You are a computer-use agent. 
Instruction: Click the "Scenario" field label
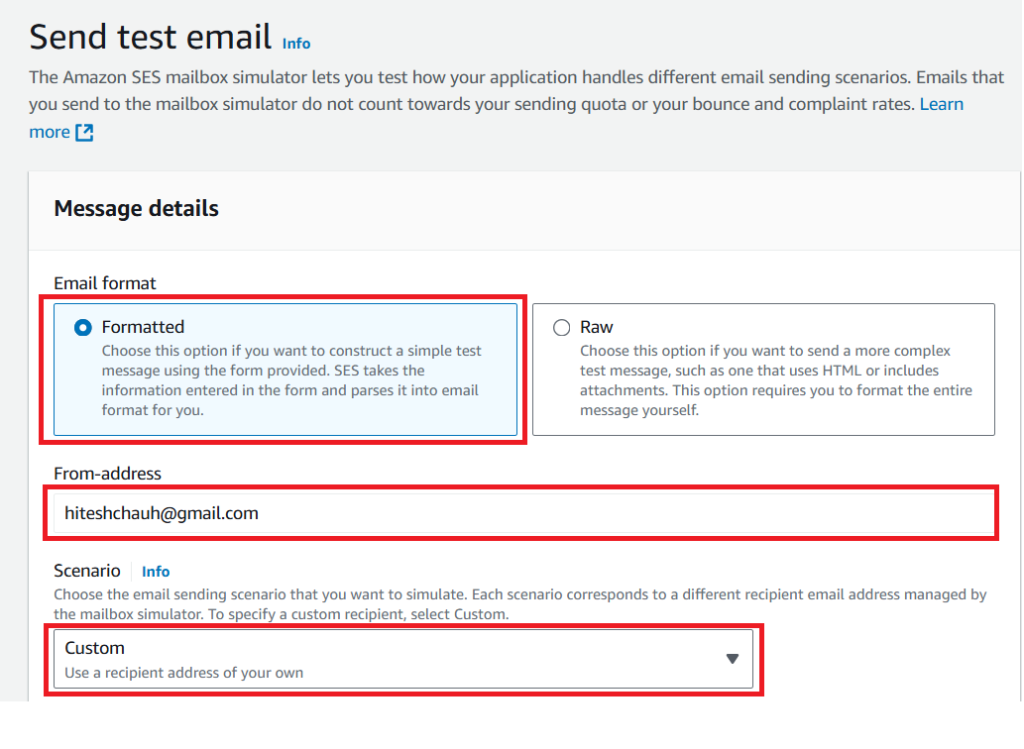[86, 571]
